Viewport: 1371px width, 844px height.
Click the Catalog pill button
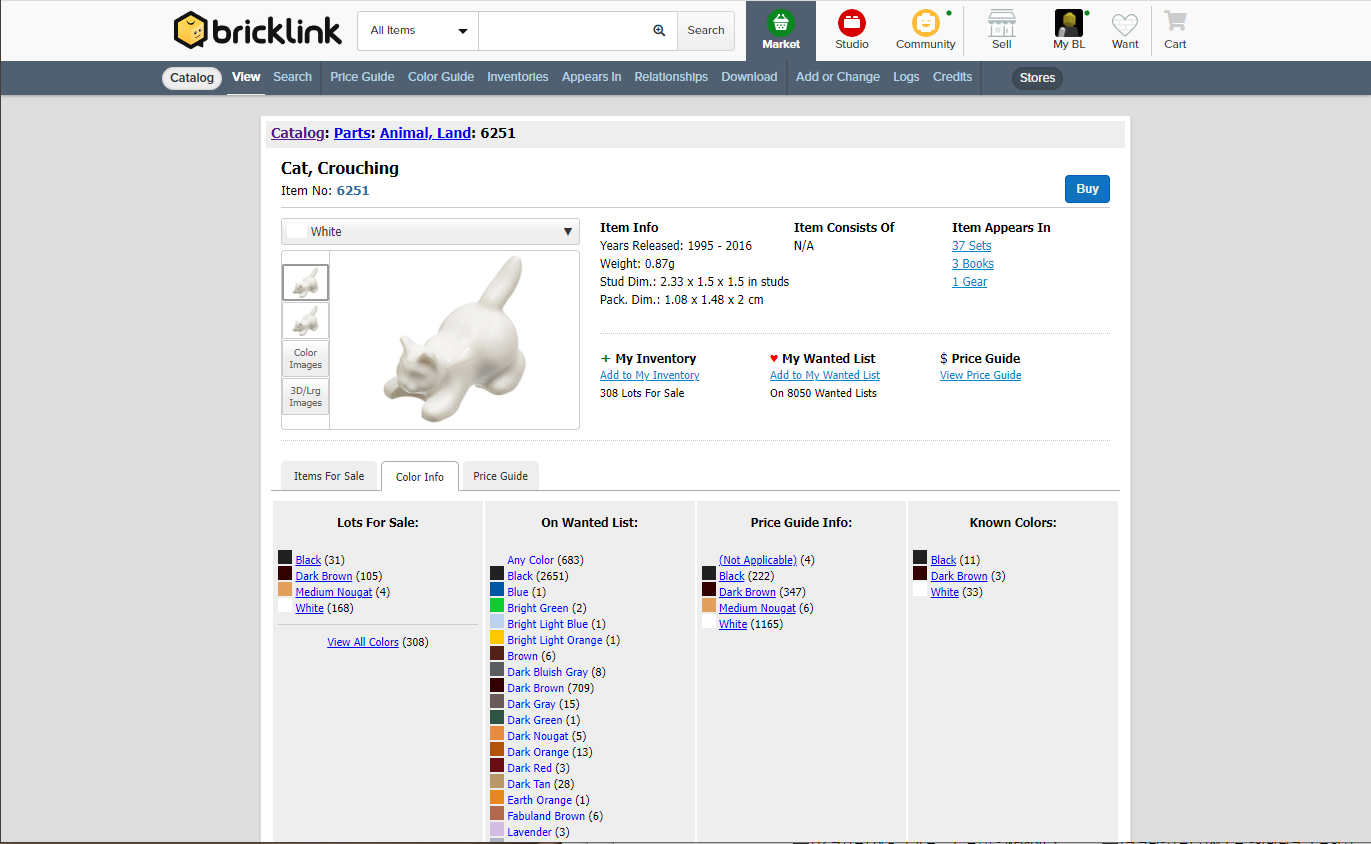(x=192, y=78)
